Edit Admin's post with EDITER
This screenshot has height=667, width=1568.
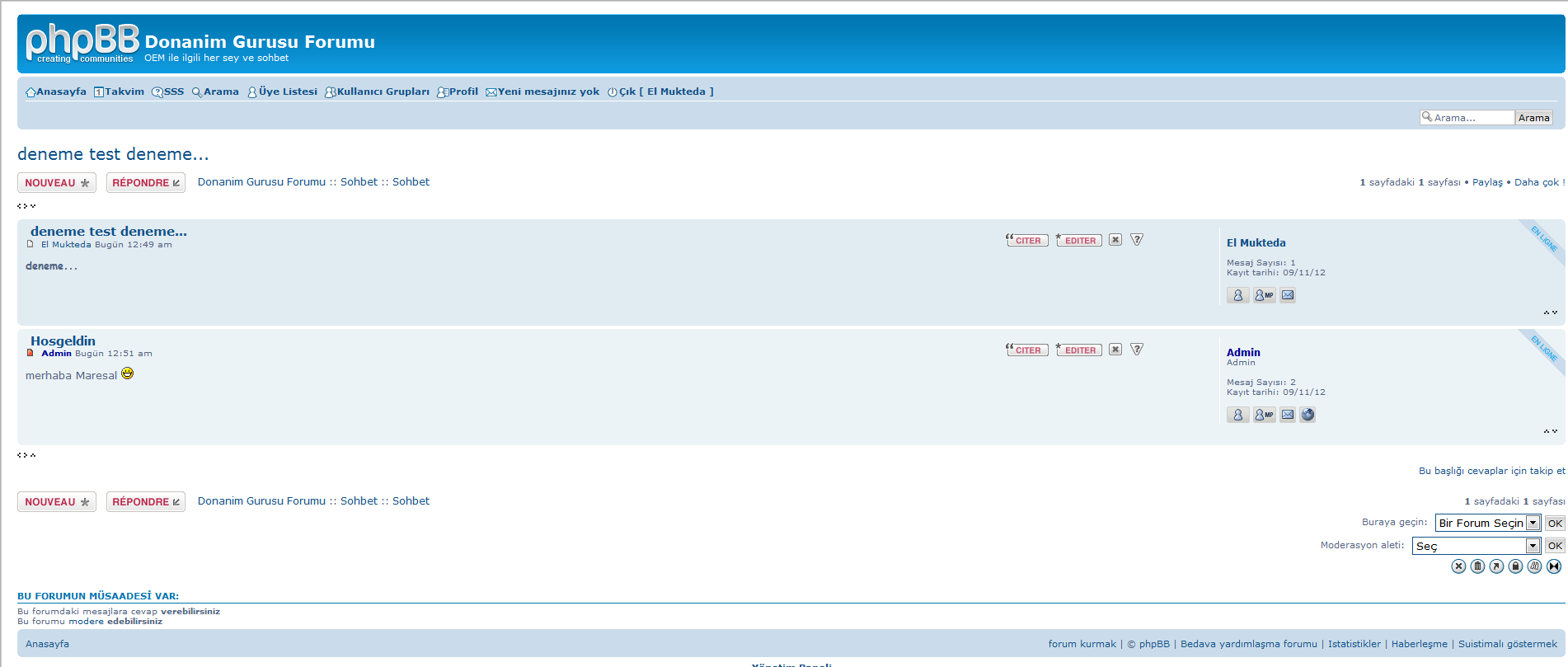pyautogui.click(x=1079, y=350)
